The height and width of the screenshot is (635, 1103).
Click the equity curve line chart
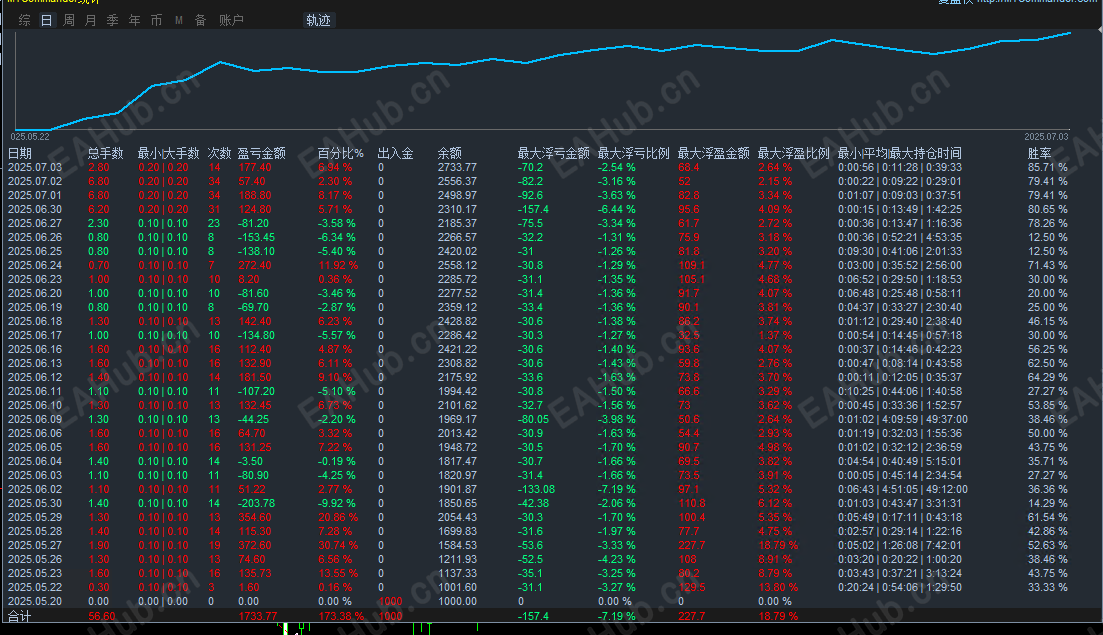(542, 79)
